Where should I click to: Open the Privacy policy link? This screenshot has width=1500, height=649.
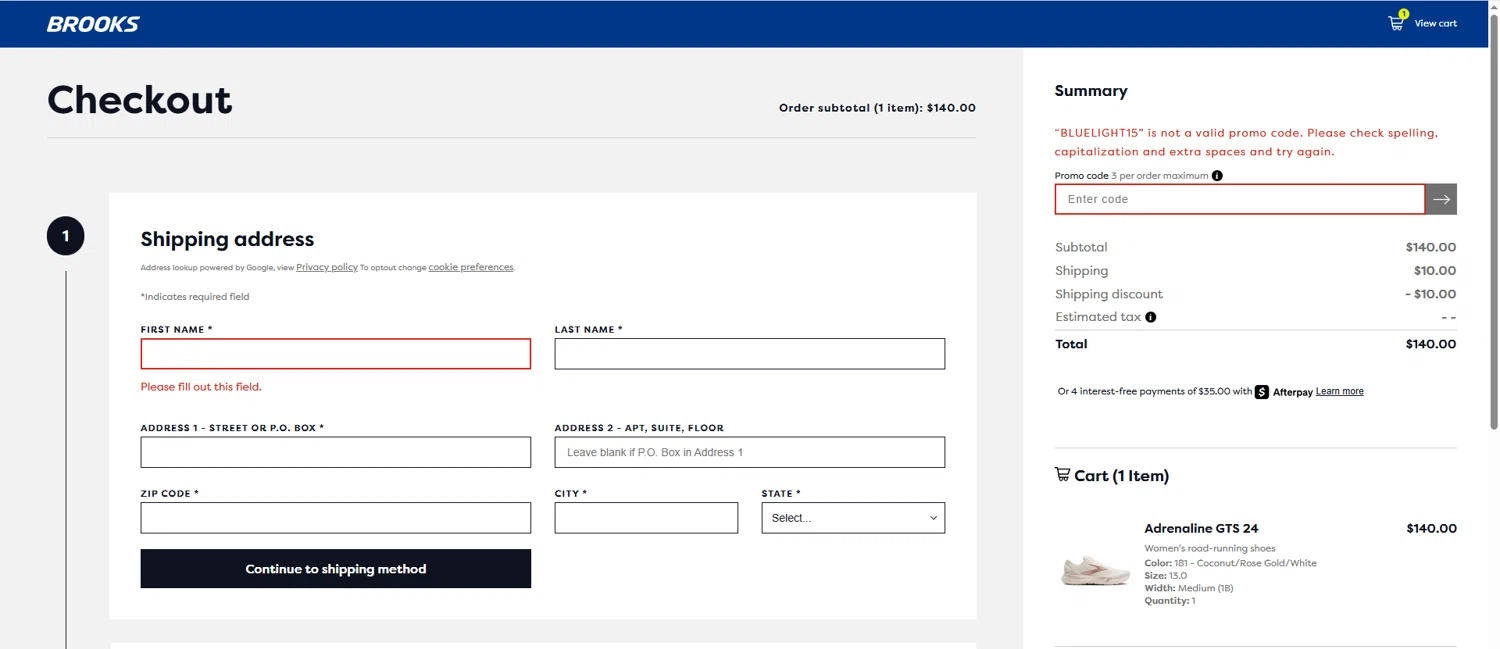[x=327, y=267]
